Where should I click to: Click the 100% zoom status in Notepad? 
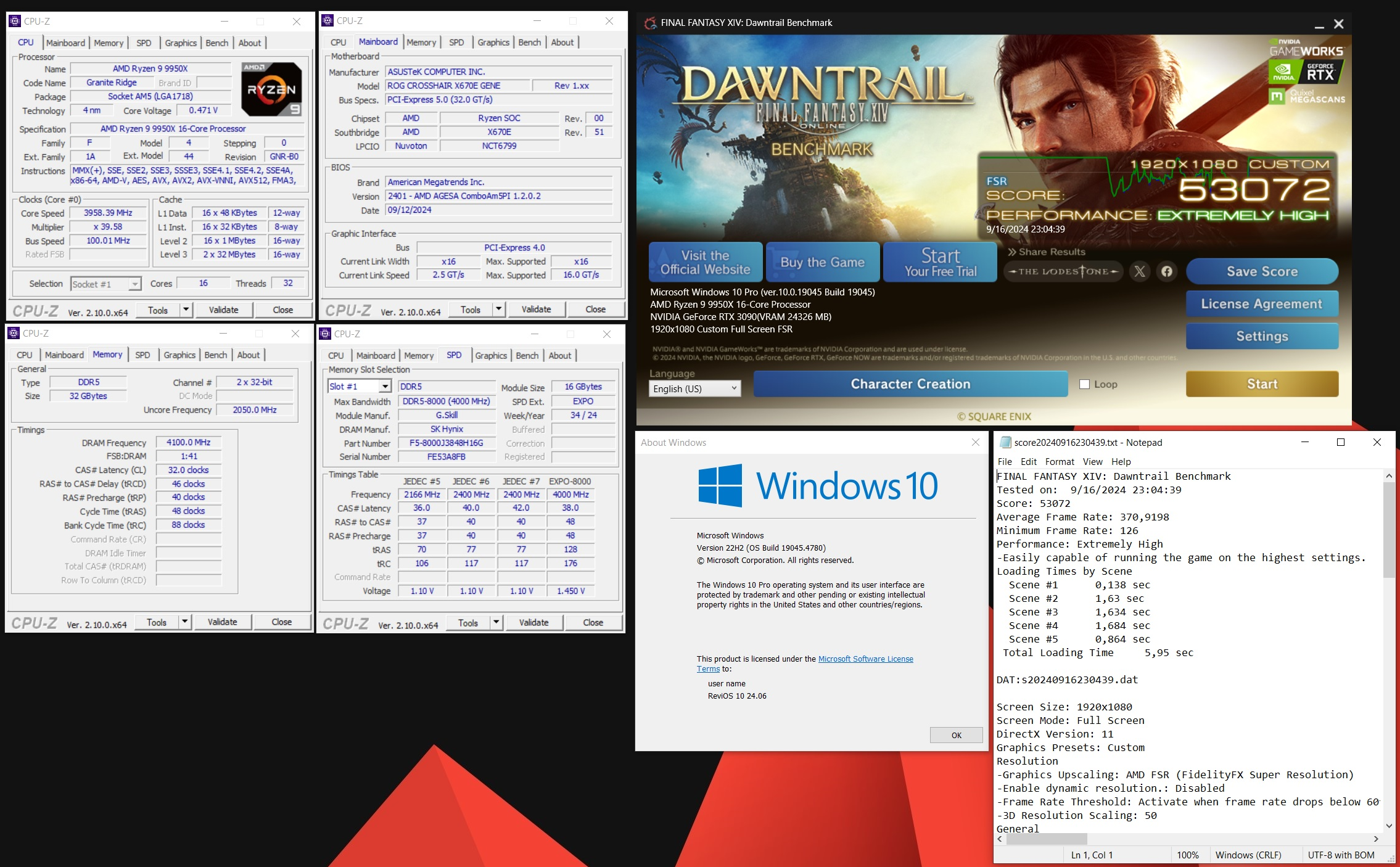point(1187,855)
